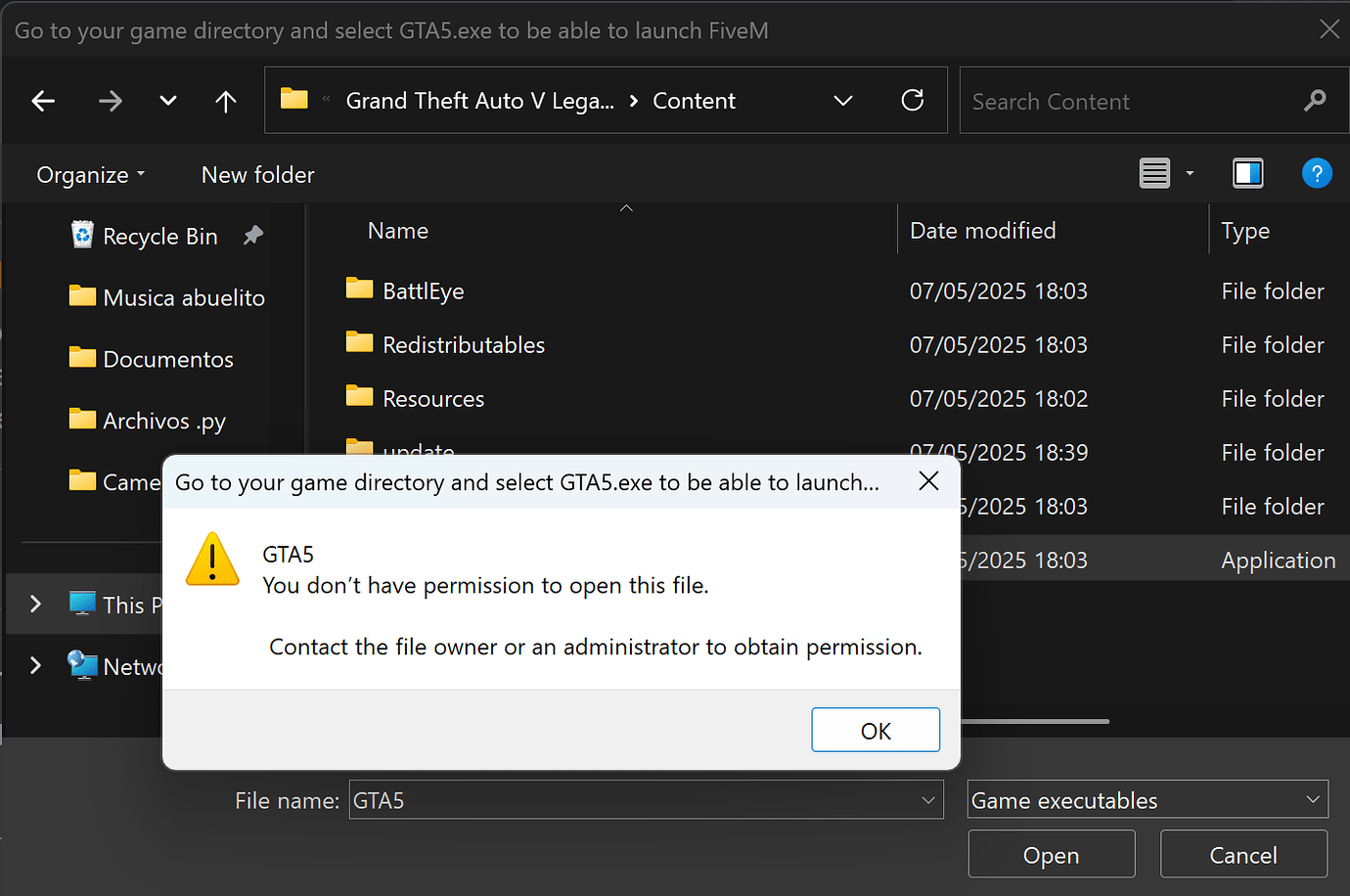The image size is (1350, 896).
Task: Toggle the preview pane on
Action: point(1247,172)
